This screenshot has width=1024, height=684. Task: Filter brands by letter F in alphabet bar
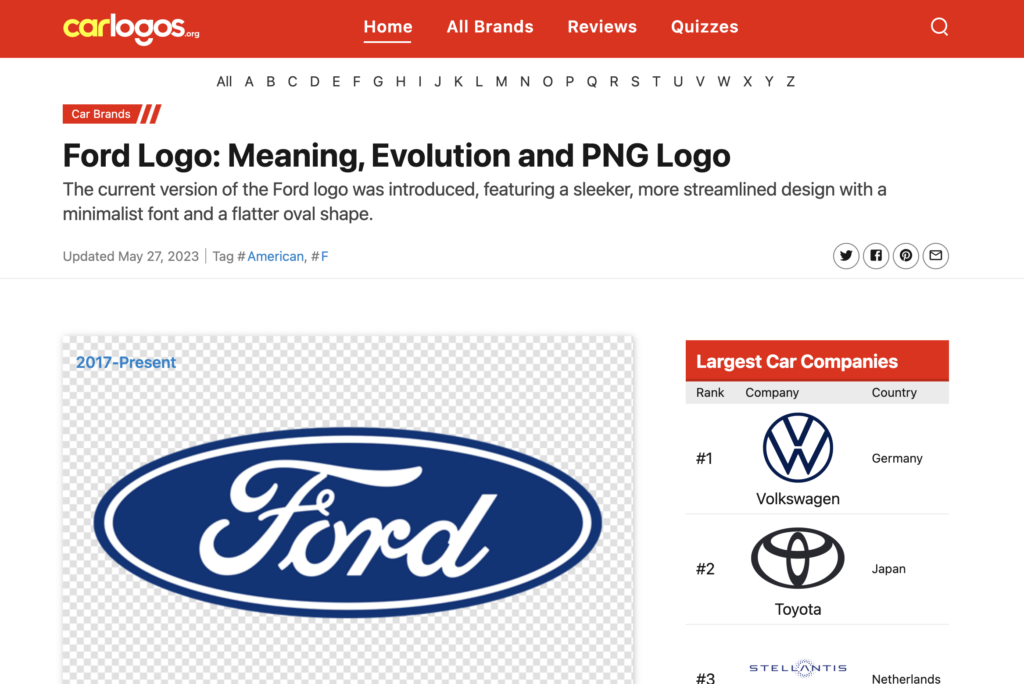357,82
